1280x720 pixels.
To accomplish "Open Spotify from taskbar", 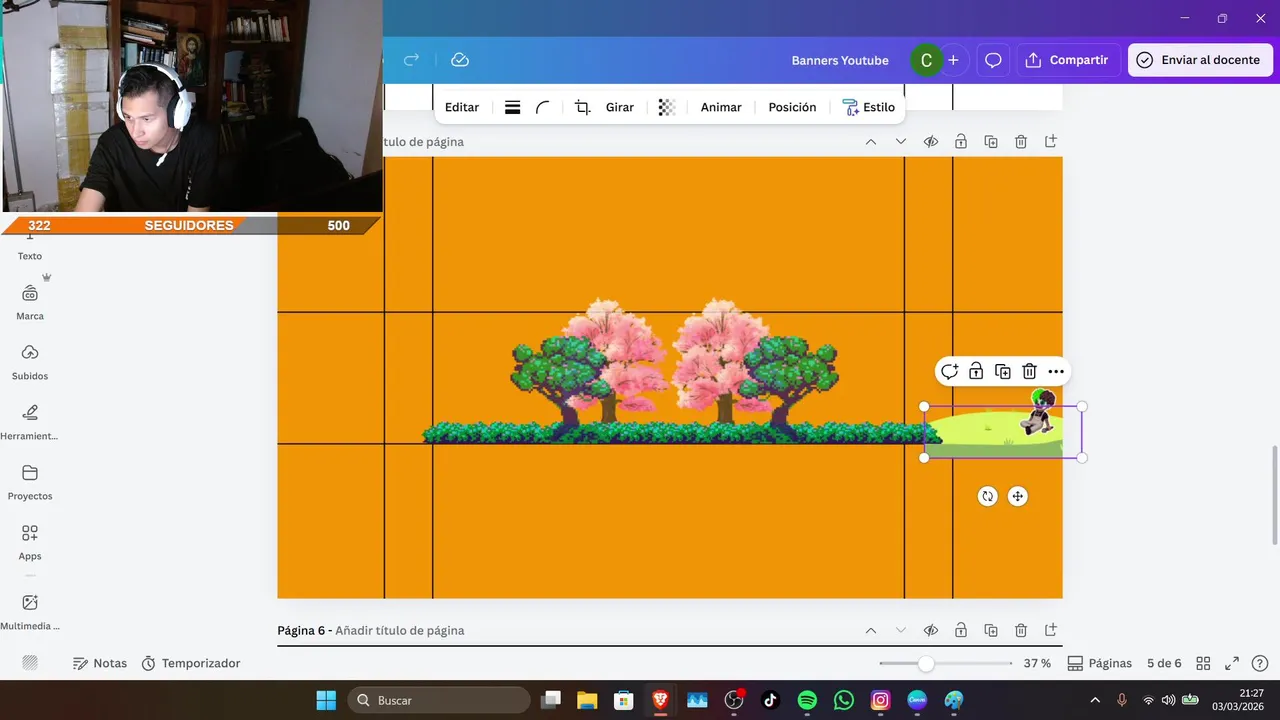I will (x=807, y=700).
